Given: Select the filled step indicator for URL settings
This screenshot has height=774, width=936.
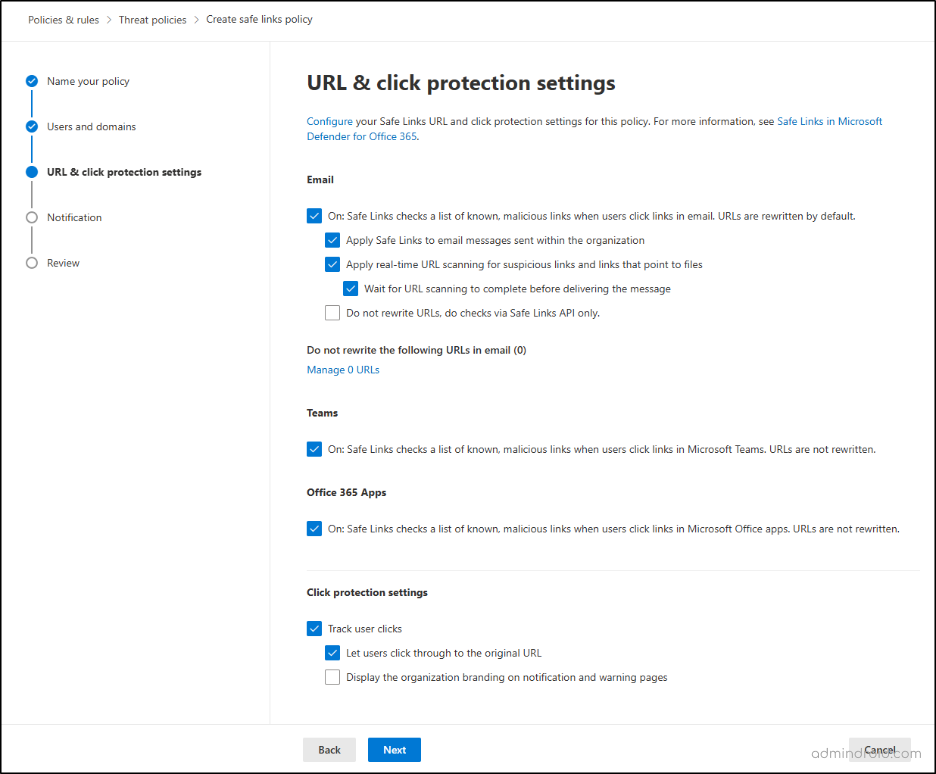Looking at the screenshot, I should [30, 171].
